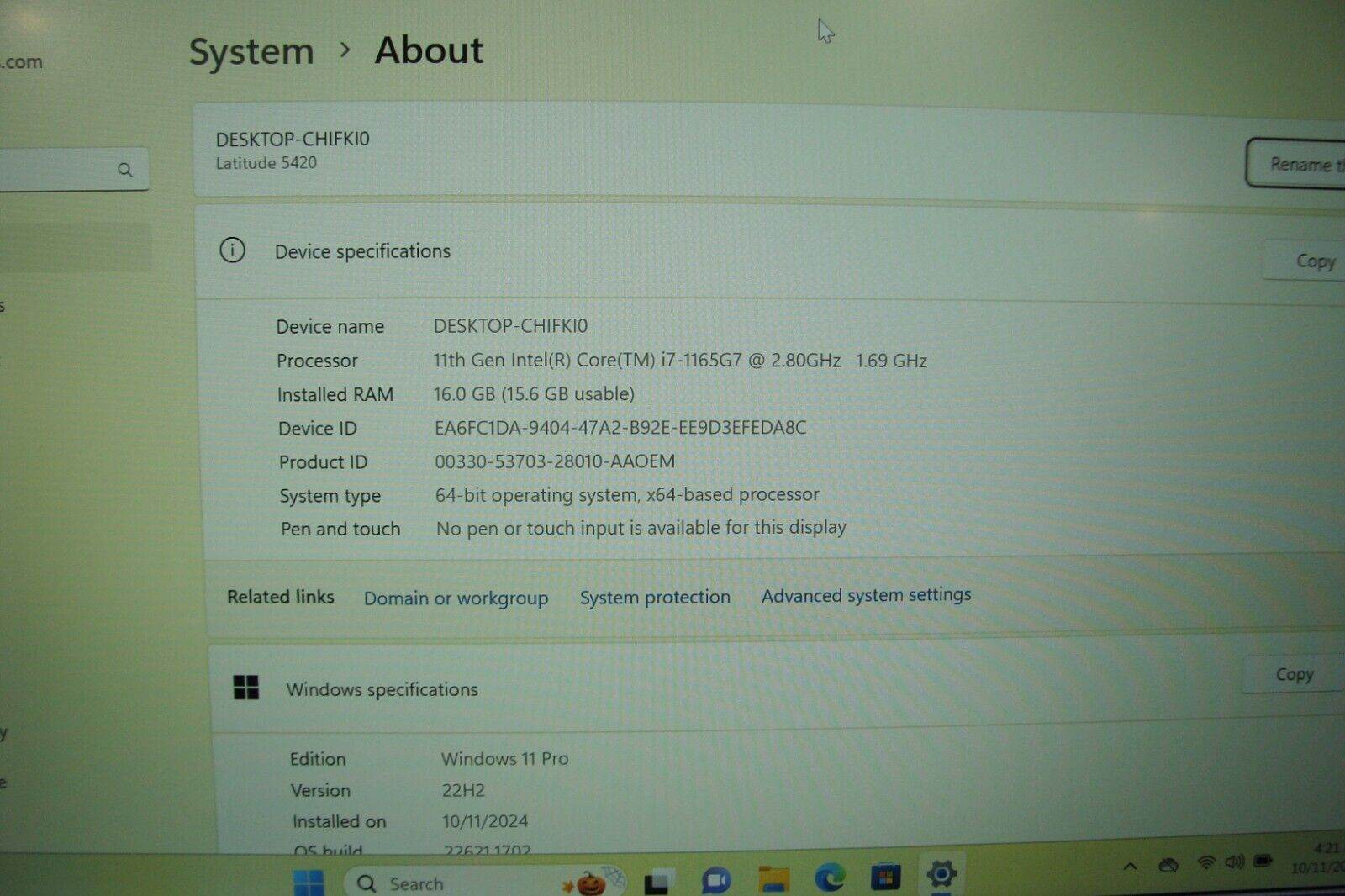Click the volume speaker icon in tray
Image resolution: width=1345 pixels, height=896 pixels.
1234,862
